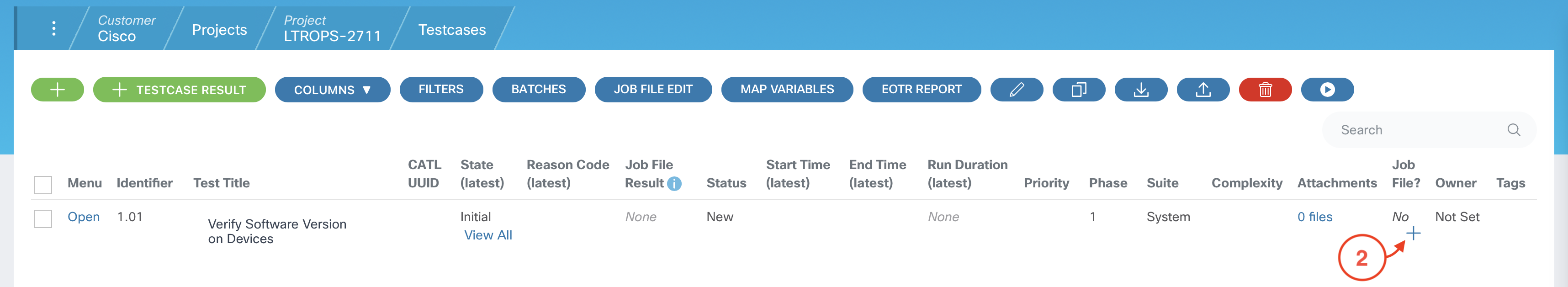Open the View All states link
Screen dimensions: 1568x287
pos(487,235)
